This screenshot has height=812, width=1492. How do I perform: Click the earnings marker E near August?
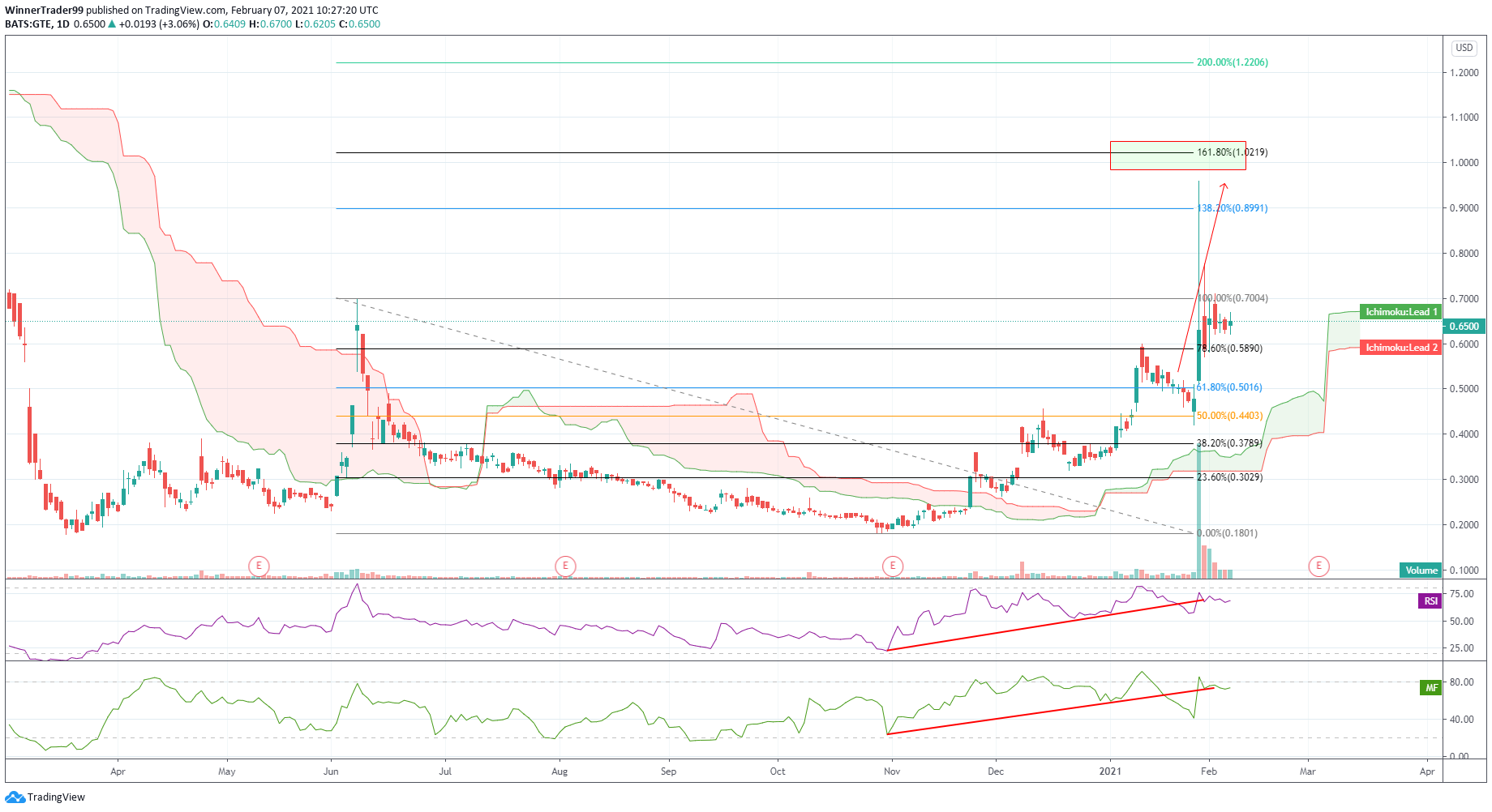[x=565, y=566]
